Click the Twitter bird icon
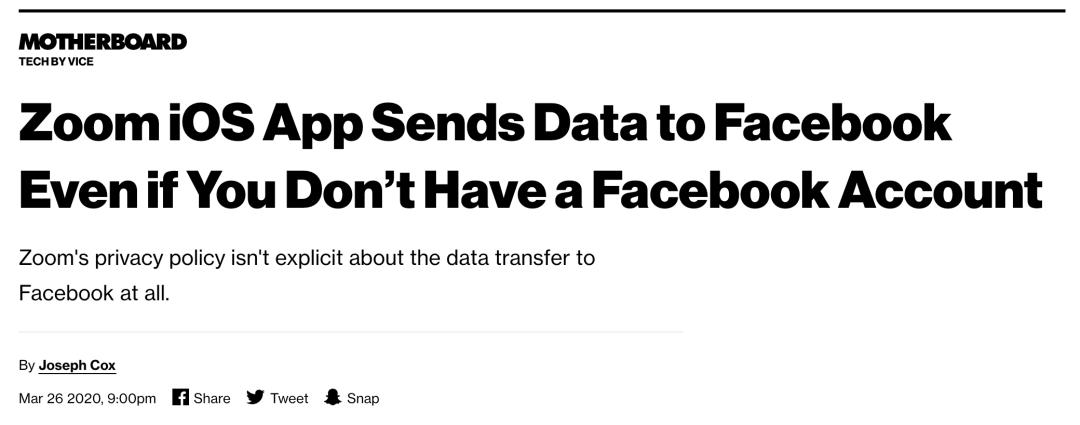Viewport: 1080px width, 425px height. 256,397
